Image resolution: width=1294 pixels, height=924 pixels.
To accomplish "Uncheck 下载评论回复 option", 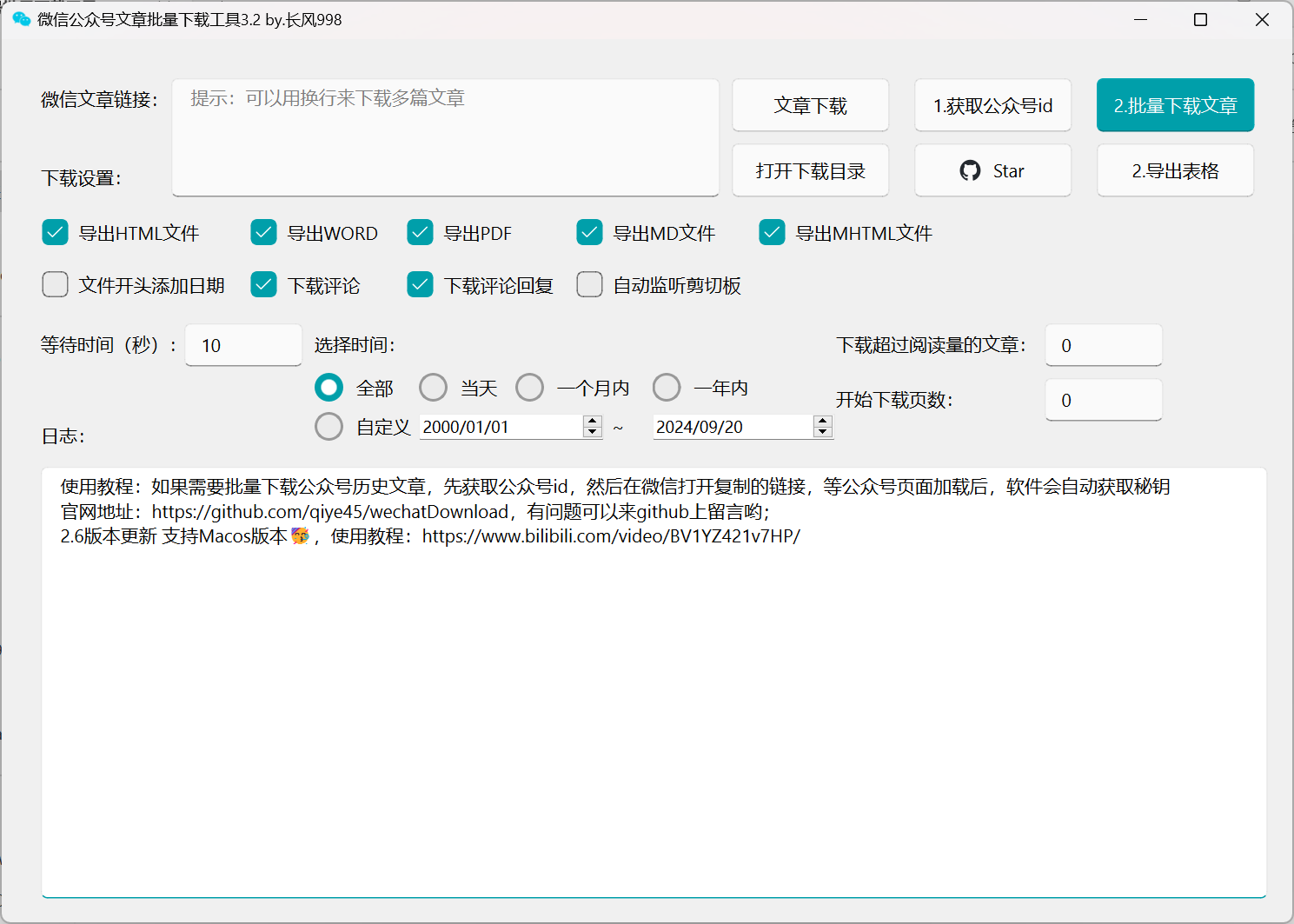I will pos(421,285).
